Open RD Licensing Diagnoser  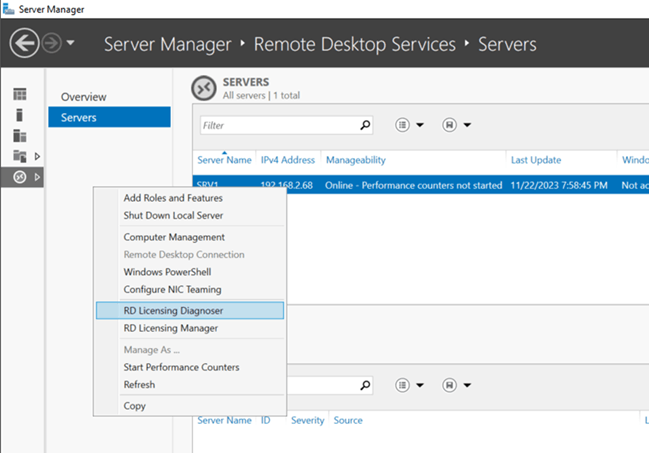point(190,311)
